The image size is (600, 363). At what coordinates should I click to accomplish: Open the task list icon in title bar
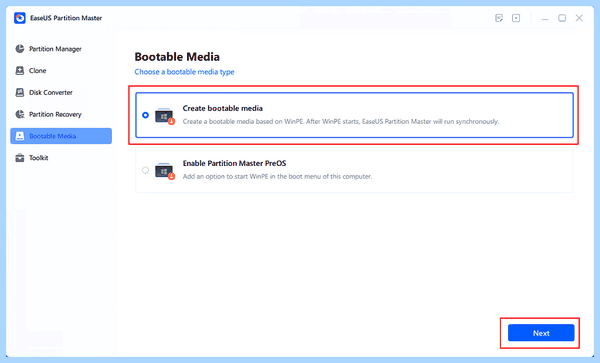(x=499, y=18)
